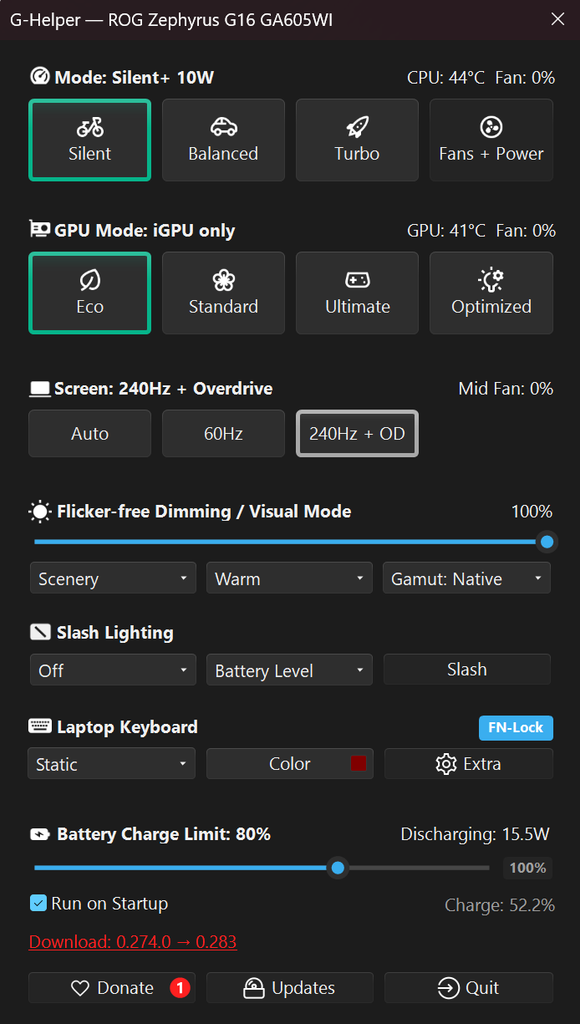580x1024 pixels.
Task: Click the brightness dimming slider handle
Action: 547,541
